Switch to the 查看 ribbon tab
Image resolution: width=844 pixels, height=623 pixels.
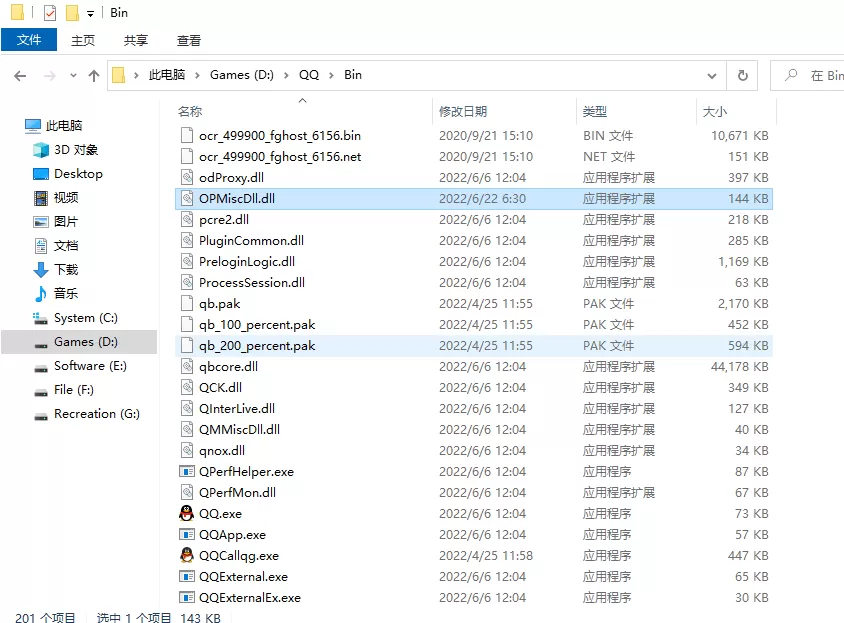point(189,40)
